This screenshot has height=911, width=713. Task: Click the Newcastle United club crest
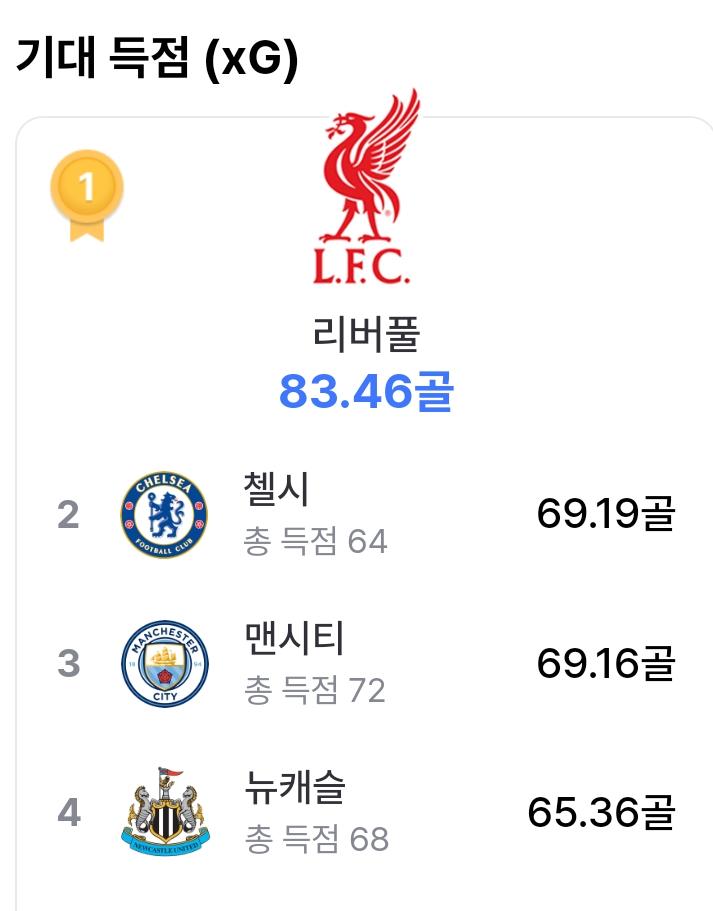[166, 812]
